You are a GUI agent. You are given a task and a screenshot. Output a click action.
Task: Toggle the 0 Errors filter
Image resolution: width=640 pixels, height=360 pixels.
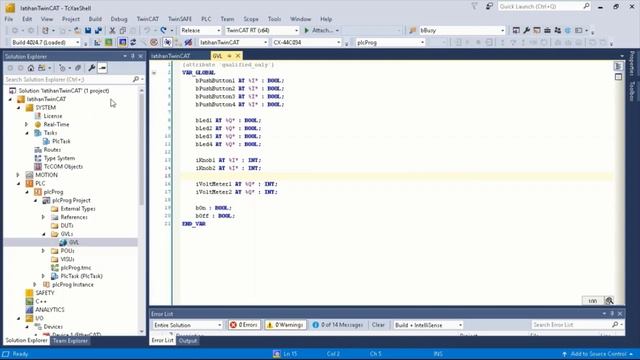click(244, 325)
